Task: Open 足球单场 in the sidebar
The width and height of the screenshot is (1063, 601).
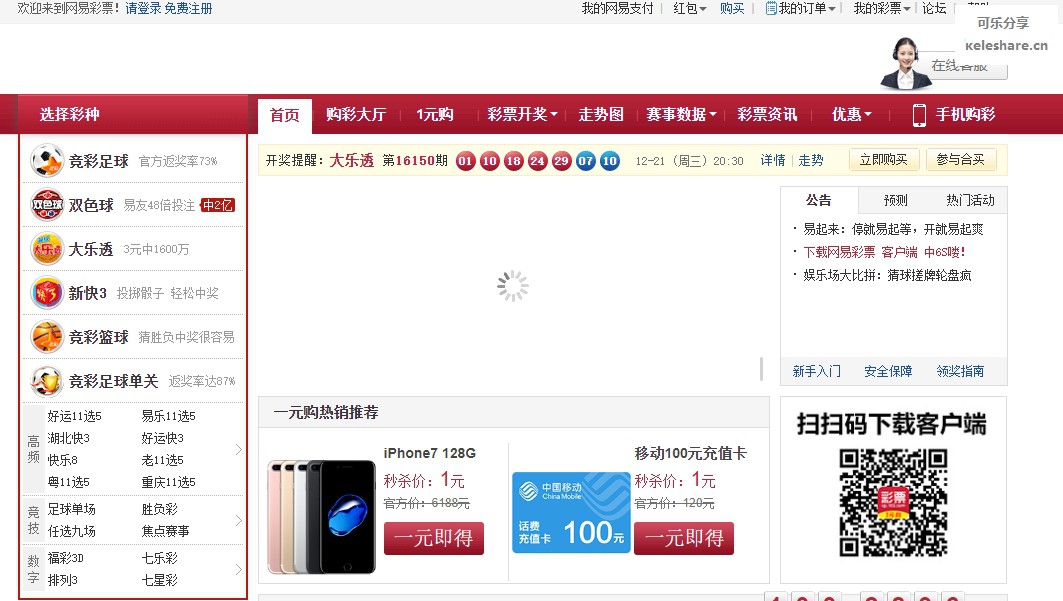Action: point(72,509)
